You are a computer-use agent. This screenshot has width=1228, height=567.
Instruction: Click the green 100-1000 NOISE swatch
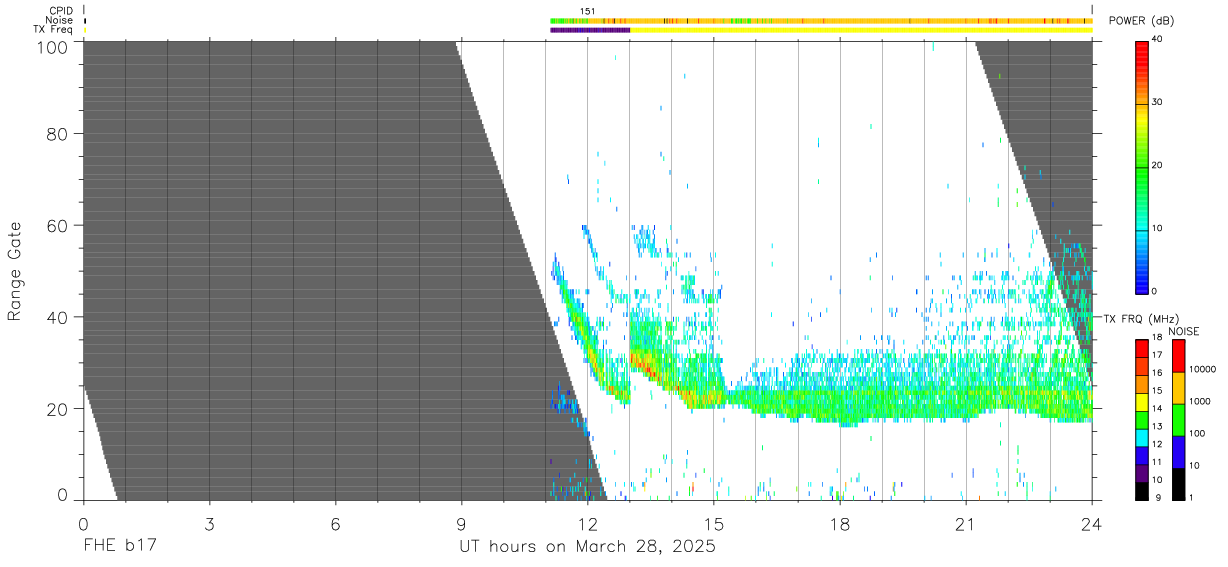point(1178,419)
